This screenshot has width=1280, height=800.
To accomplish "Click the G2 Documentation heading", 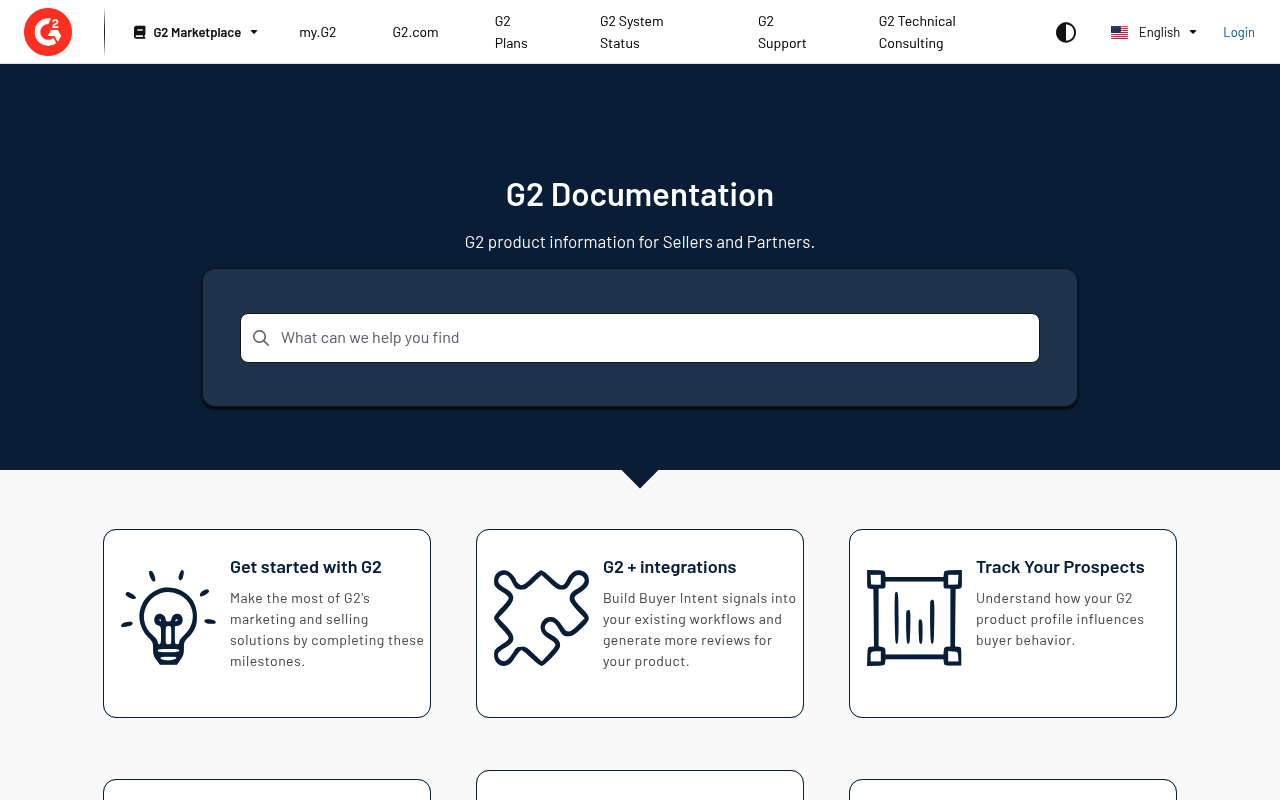I will tap(640, 194).
